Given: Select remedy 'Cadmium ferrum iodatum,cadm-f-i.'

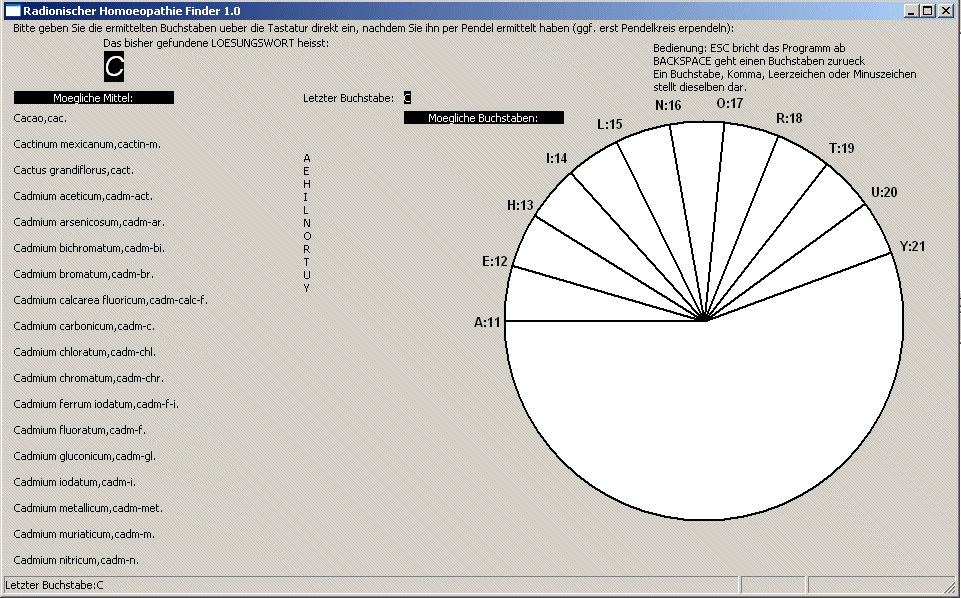Looking at the screenshot, I should 96,404.
